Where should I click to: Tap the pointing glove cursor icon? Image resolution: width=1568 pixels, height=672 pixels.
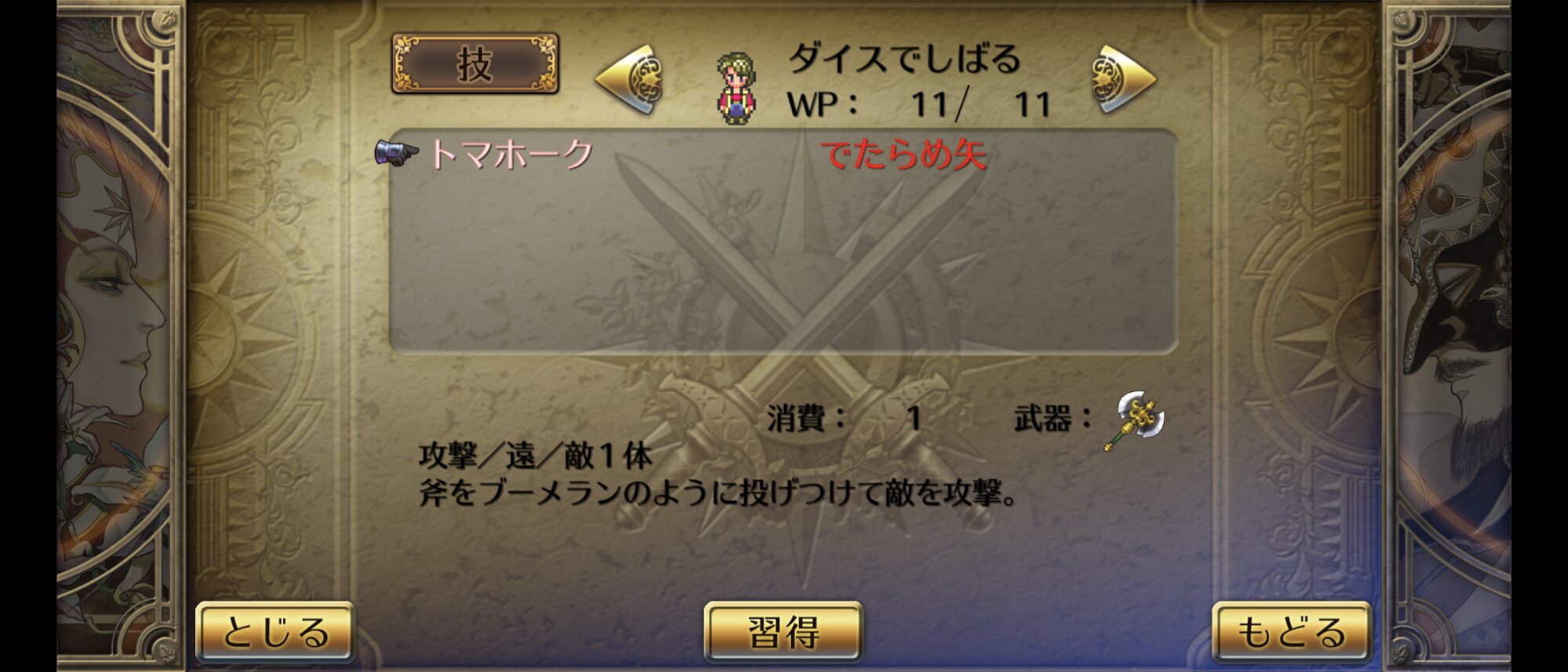click(397, 152)
